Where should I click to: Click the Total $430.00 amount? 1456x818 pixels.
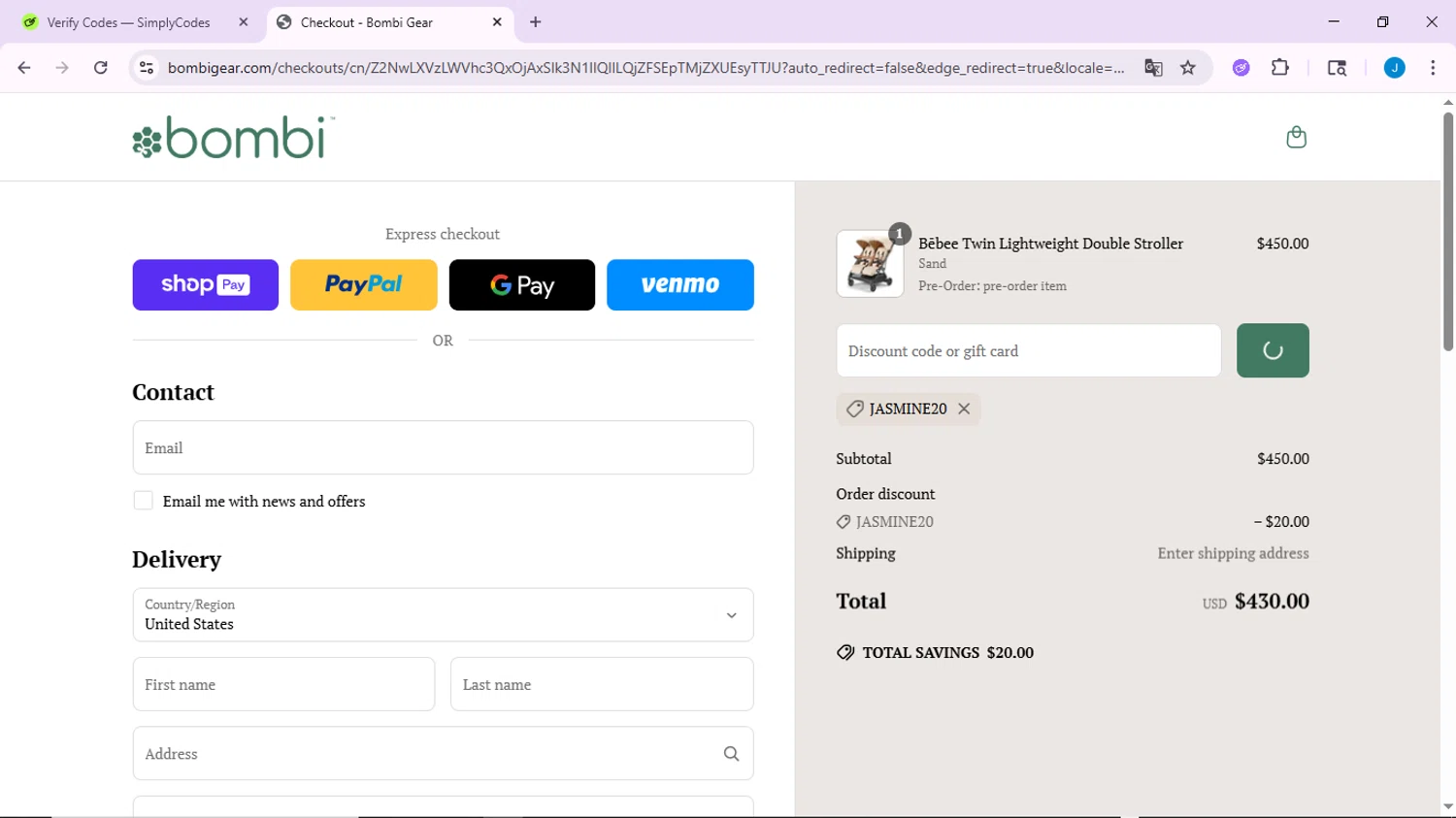pos(1272,602)
